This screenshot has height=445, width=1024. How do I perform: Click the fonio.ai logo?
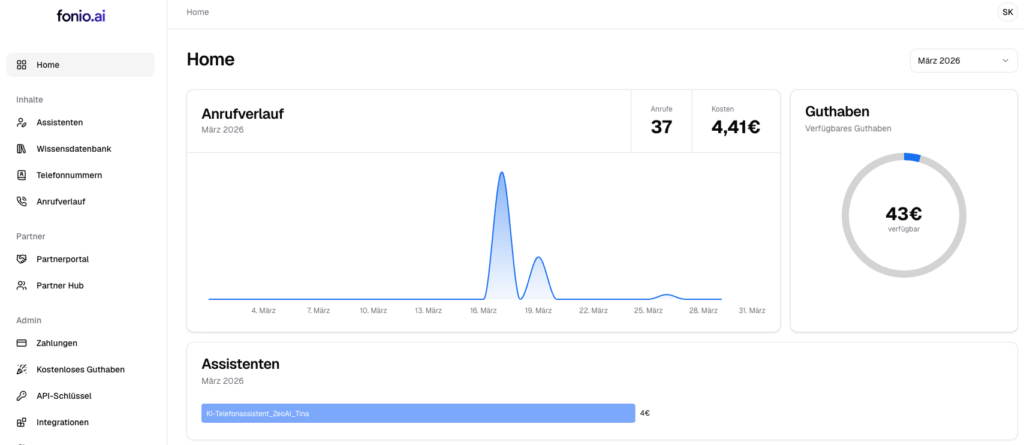pyautogui.click(x=80, y=14)
